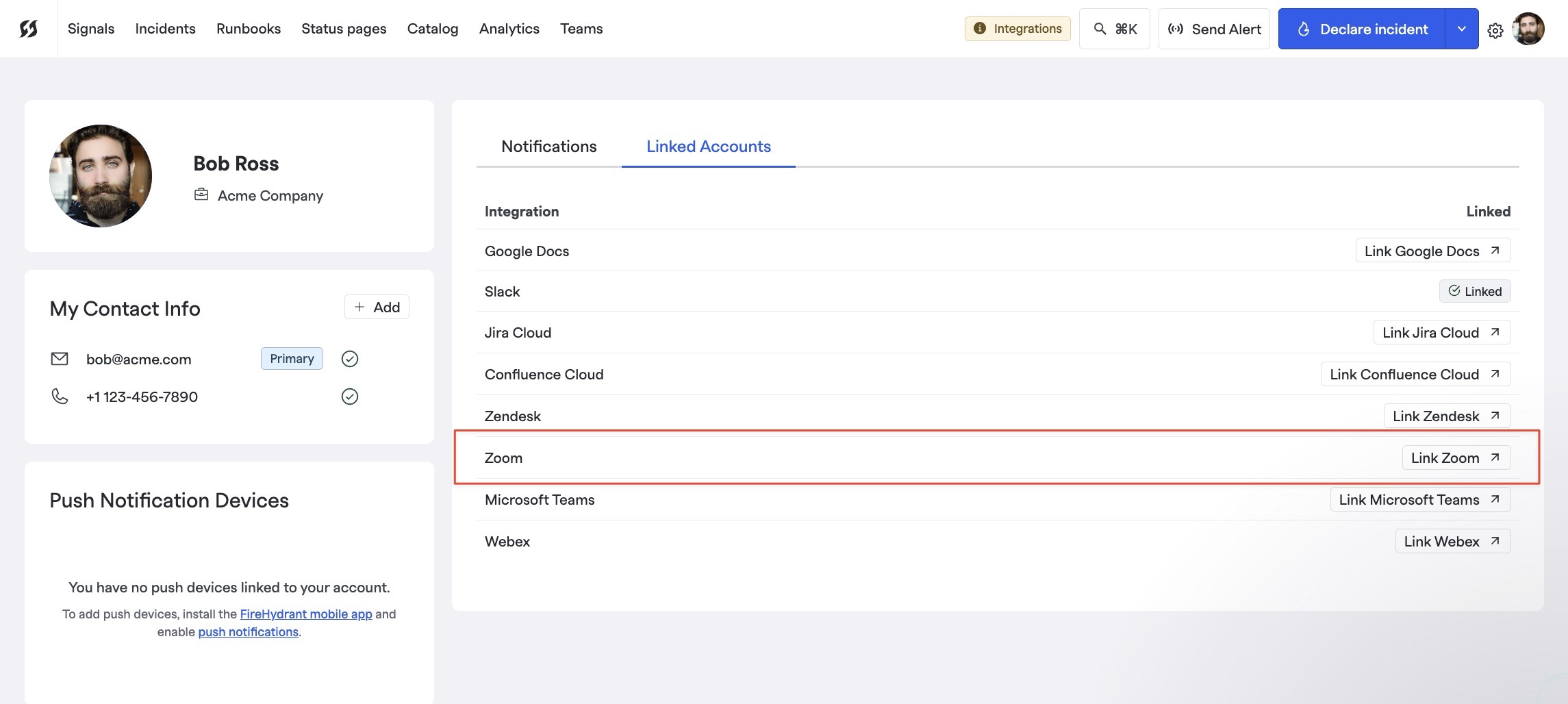This screenshot has width=1568, height=704.
Task: Click Link Zendesk button
Action: (1447, 416)
